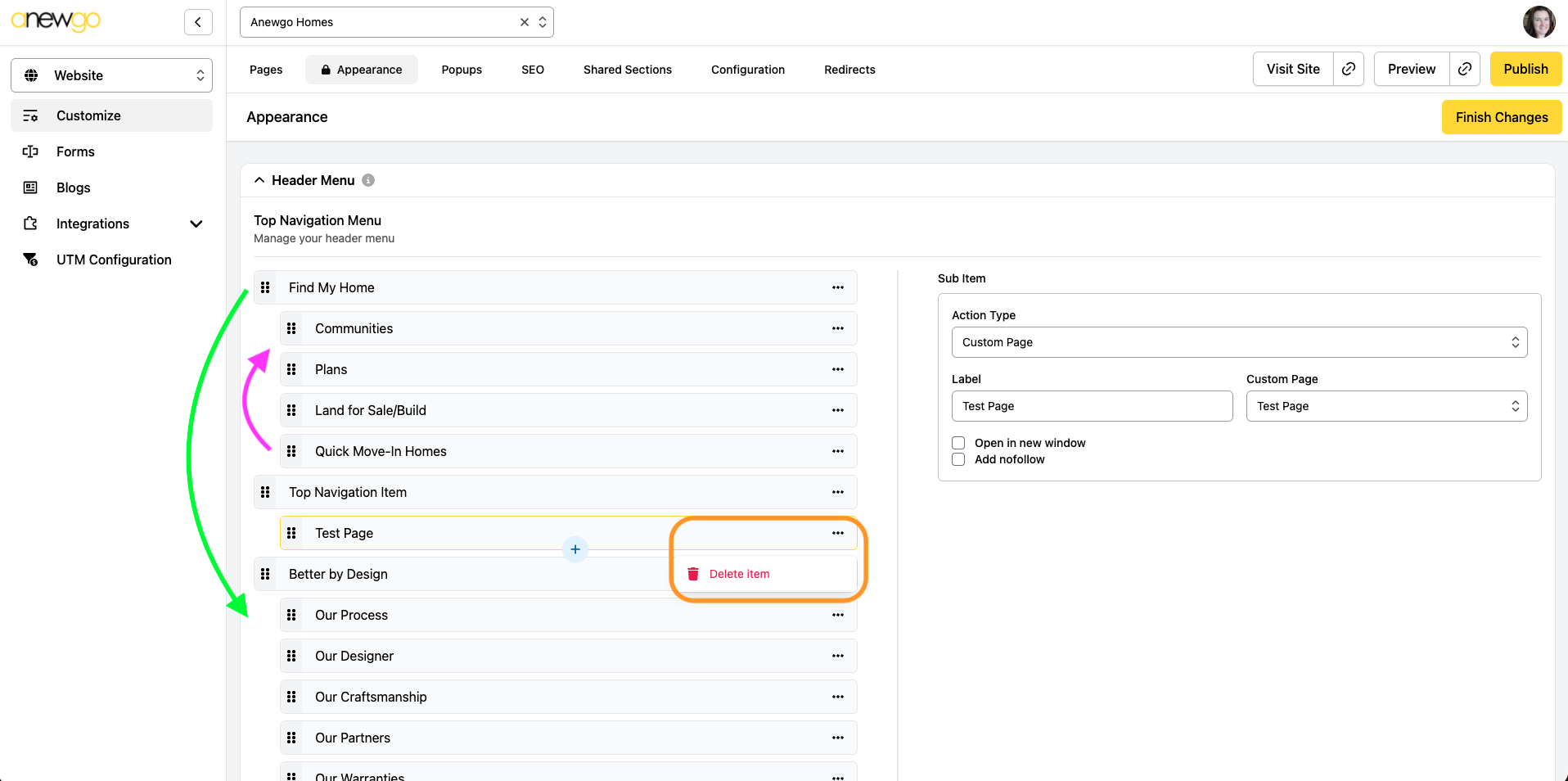Select Delete item from the context menu
Image resolution: width=1568 pixels, height=781 pixels.
point(739,574)
